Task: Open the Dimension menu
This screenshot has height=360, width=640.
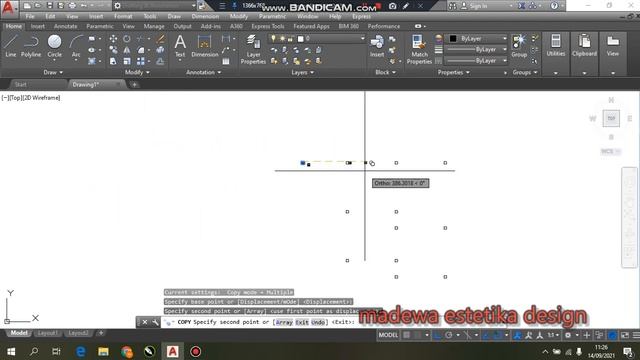Action: point(205,16)
